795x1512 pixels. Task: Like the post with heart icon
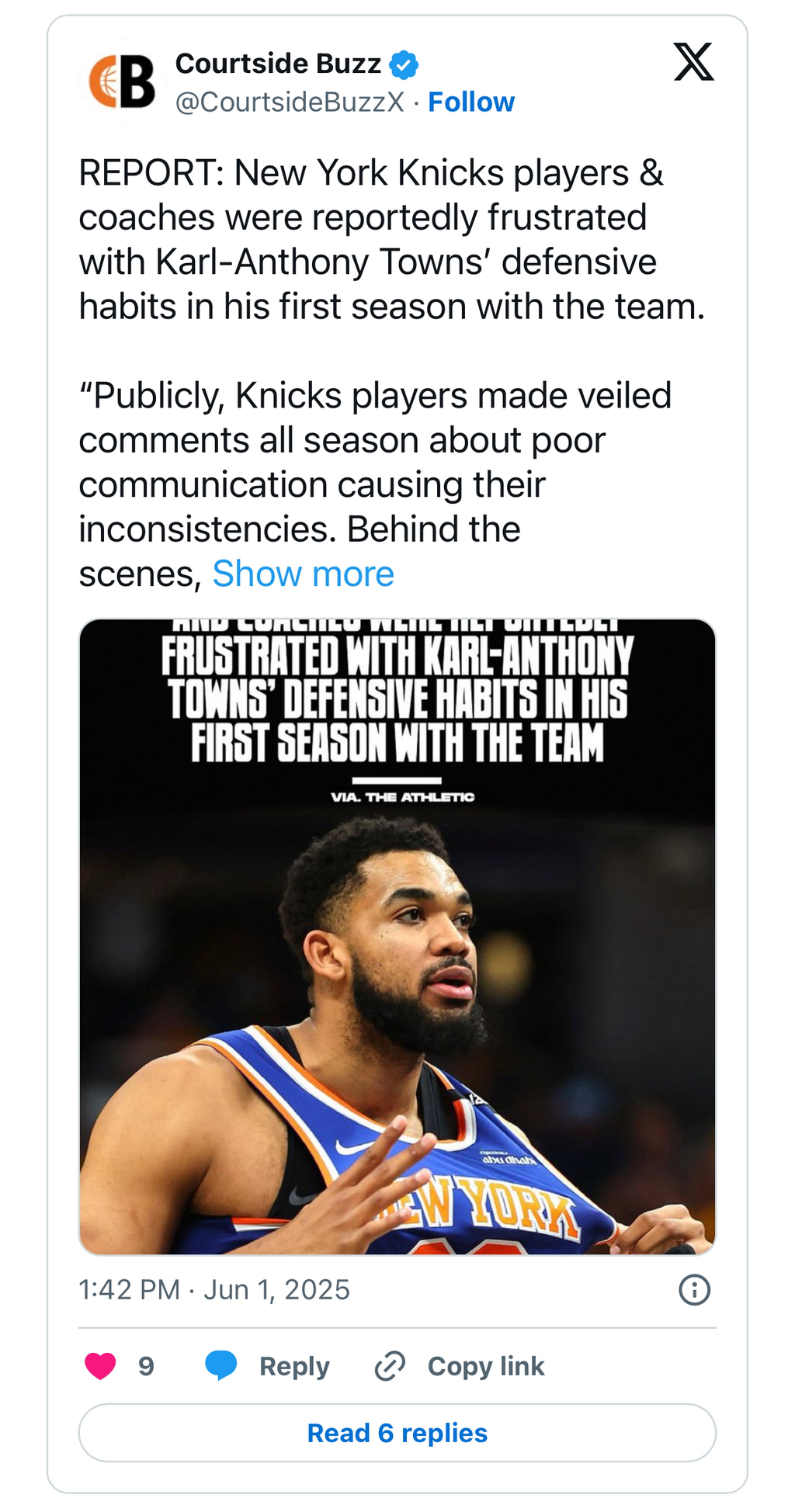100,1366
